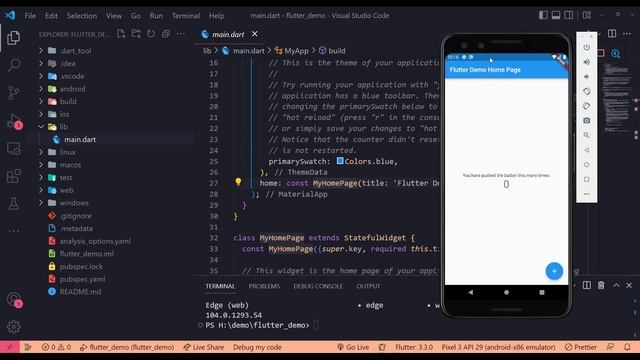Open the Extensions view
The height and width of the screenshot is (360, 640).
[13, 176]
